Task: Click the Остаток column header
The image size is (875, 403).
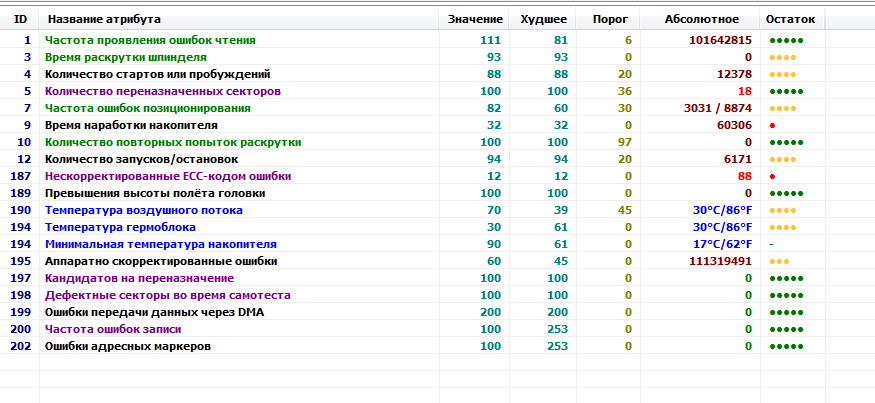Action: [790, 19]
